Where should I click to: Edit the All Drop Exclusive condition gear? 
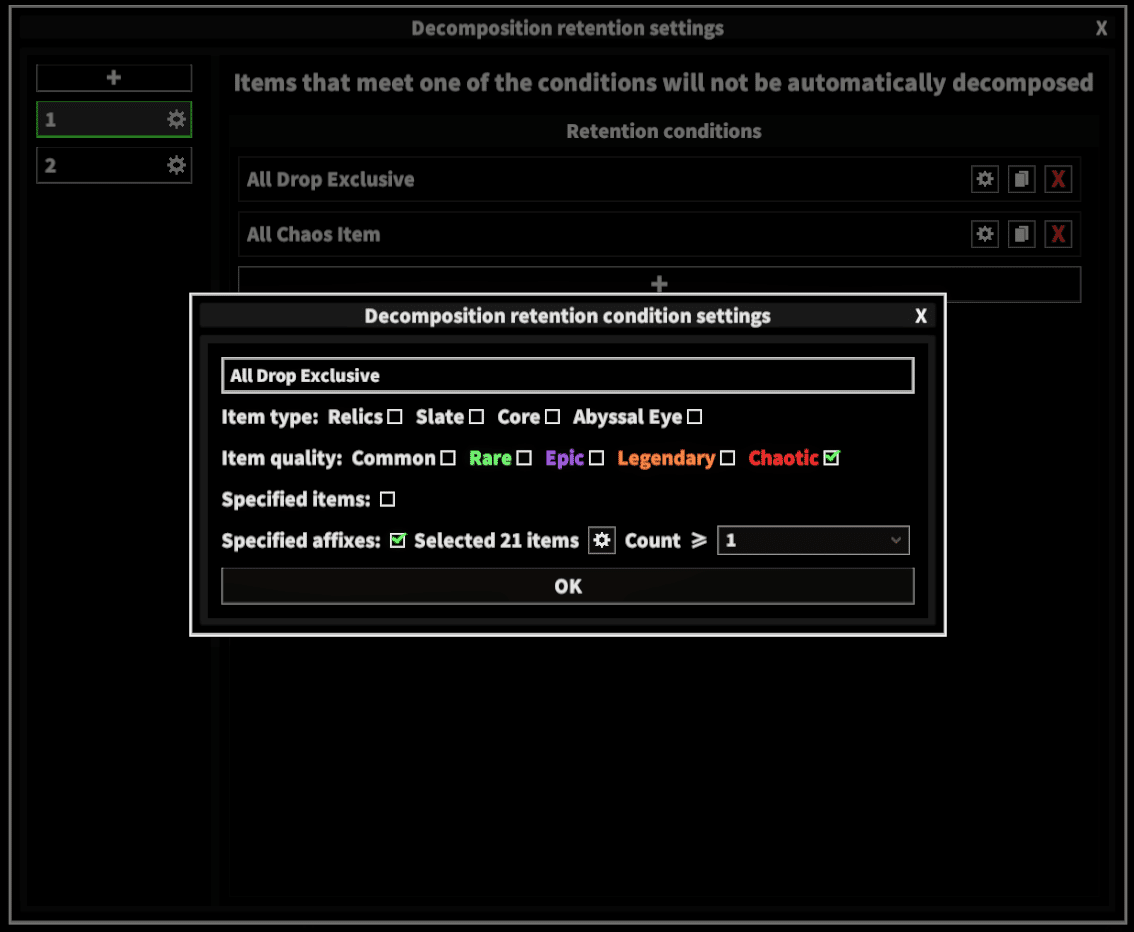984,179
